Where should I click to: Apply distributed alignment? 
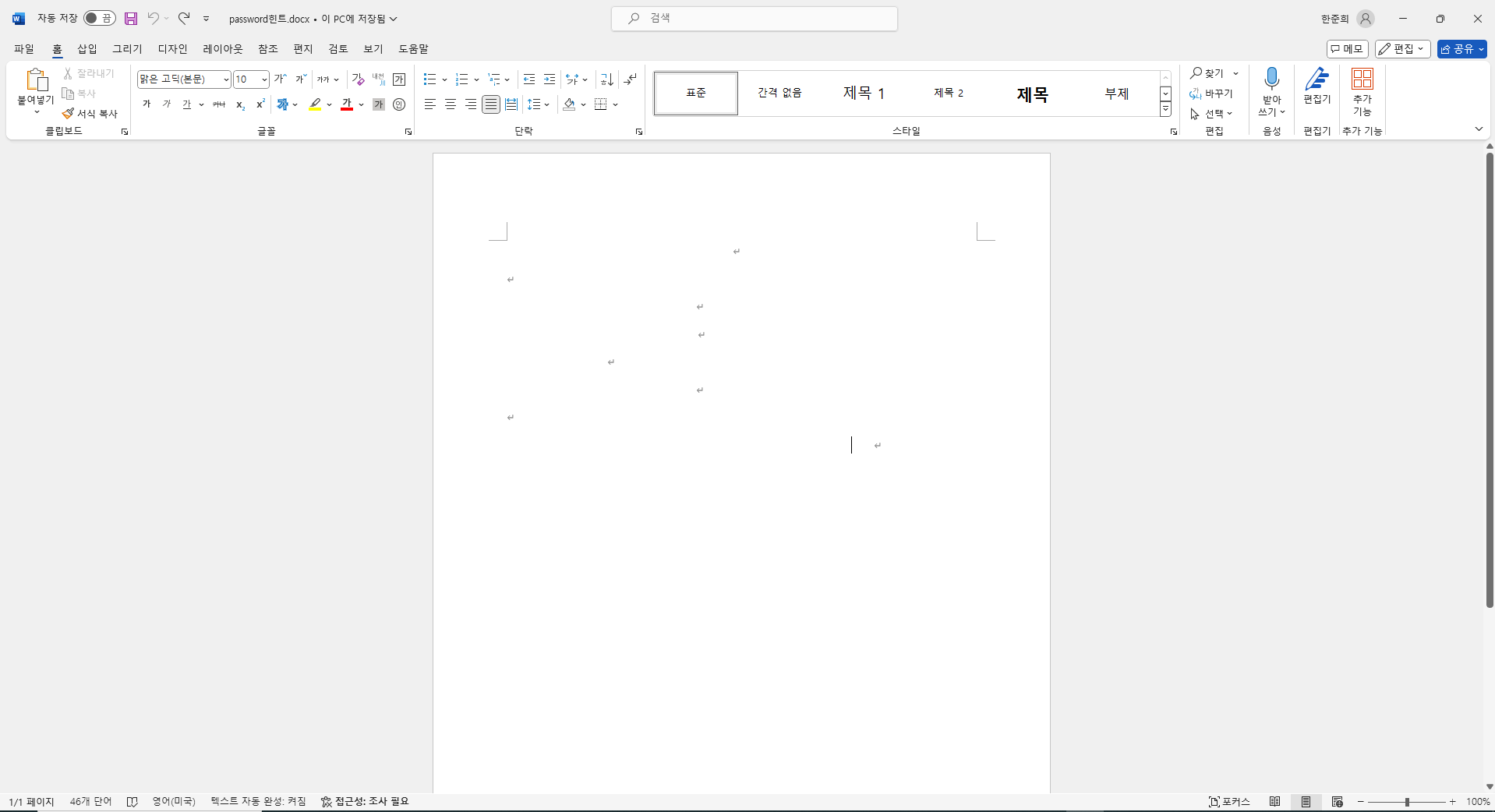click(x=511, y=104)
